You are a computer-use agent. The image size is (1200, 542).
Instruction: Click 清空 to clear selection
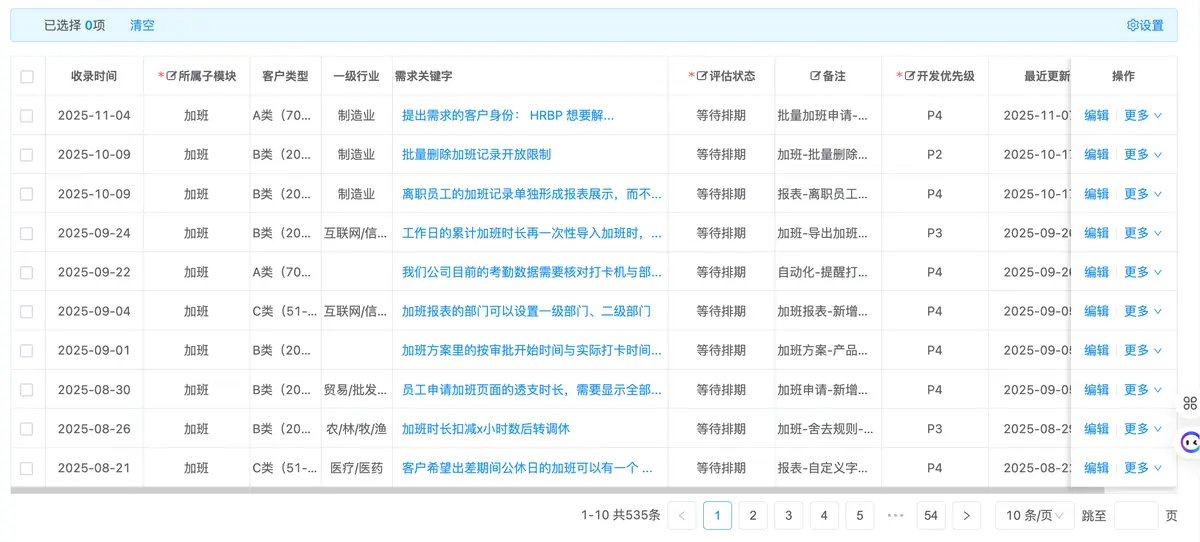click(x=142, y=26)
